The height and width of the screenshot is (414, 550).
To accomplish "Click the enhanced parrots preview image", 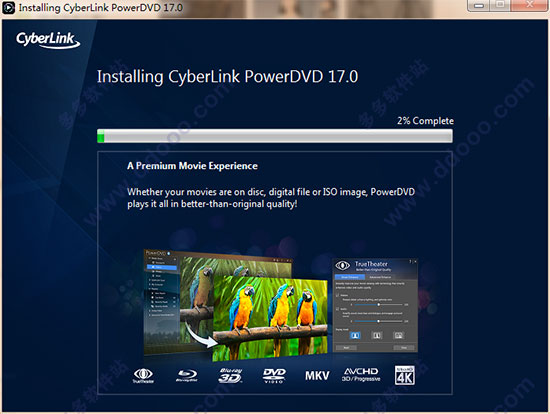I will point(270,319).
